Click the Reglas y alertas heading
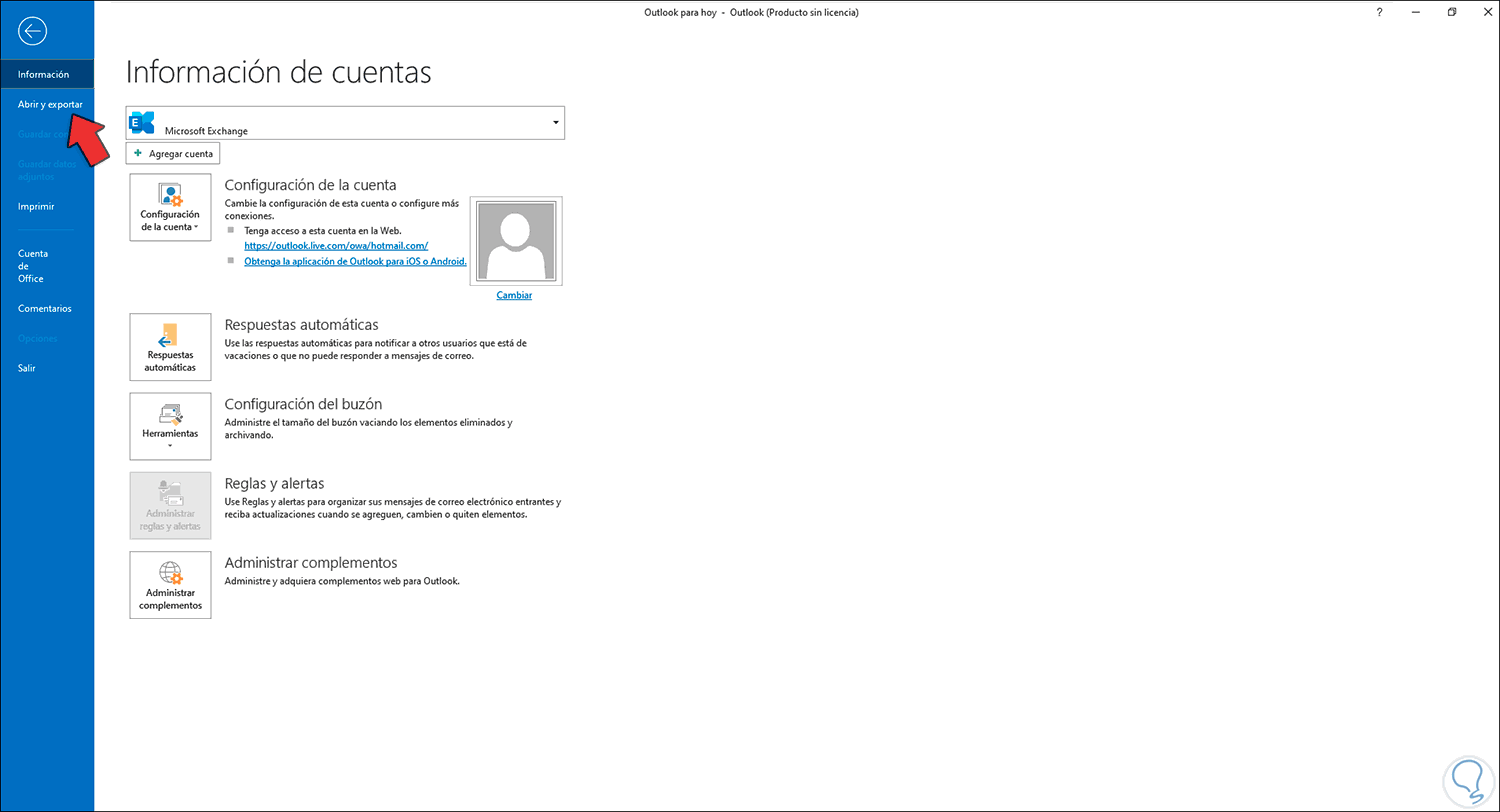 click(x=275, y=483)
